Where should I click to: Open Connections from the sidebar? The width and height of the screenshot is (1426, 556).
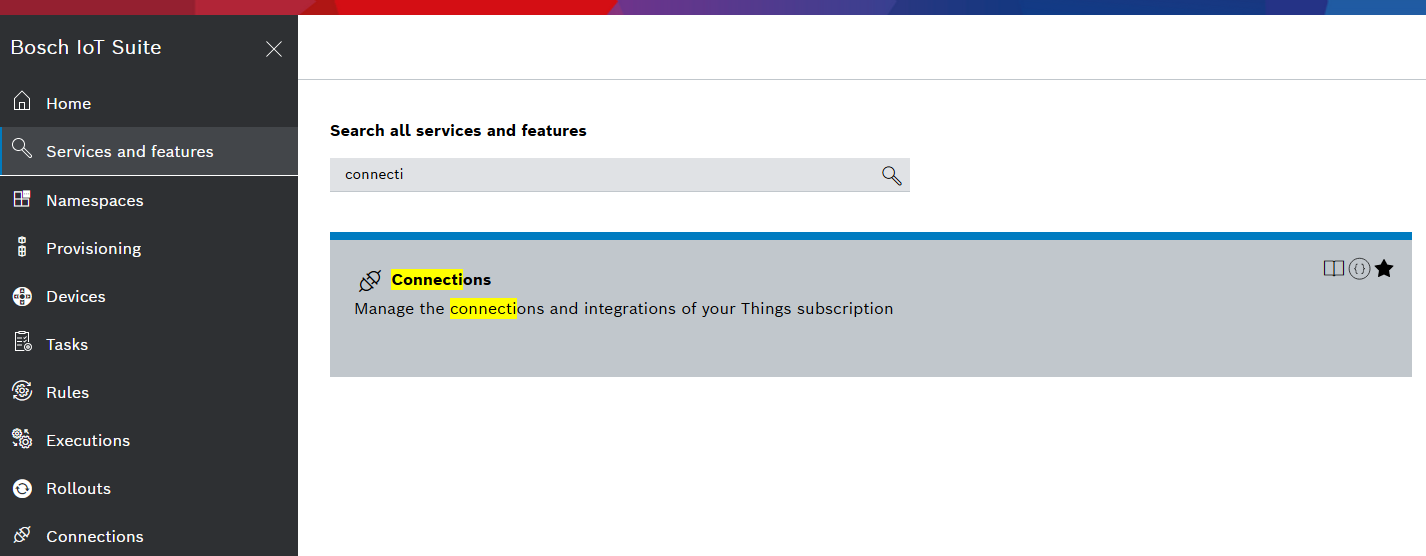[x=149, y=536]
